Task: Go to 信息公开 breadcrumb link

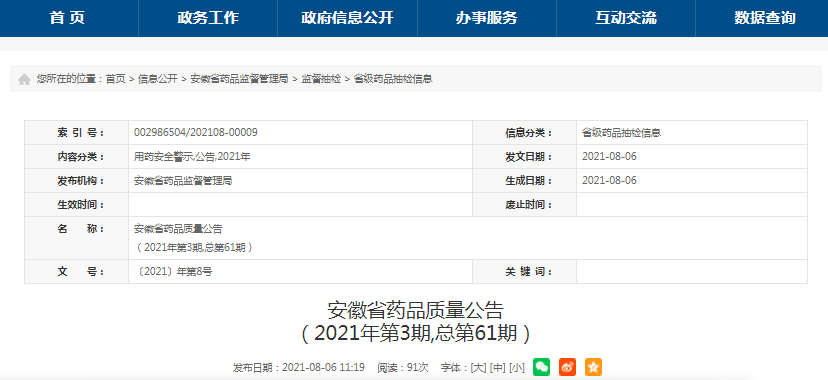Action: click(x=157, y=79)
